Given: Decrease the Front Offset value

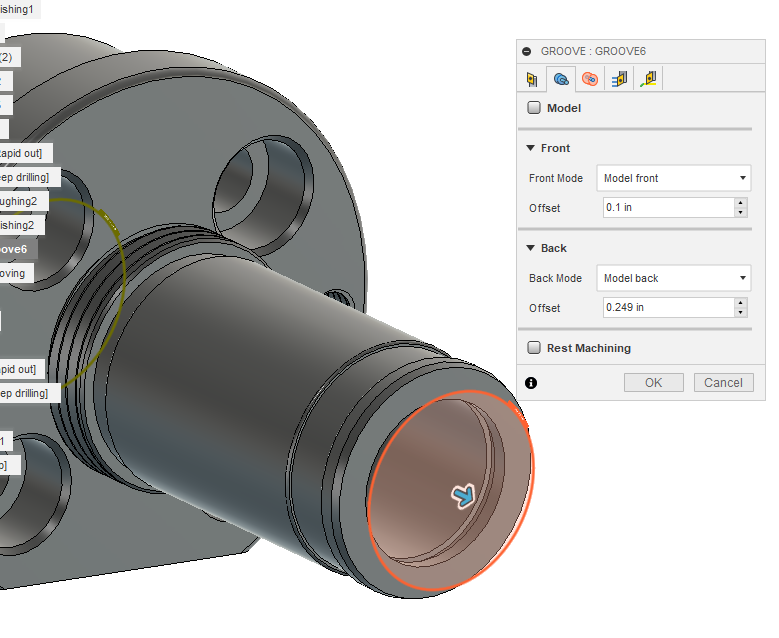Looking at the screenshot, I should [741, 213].
